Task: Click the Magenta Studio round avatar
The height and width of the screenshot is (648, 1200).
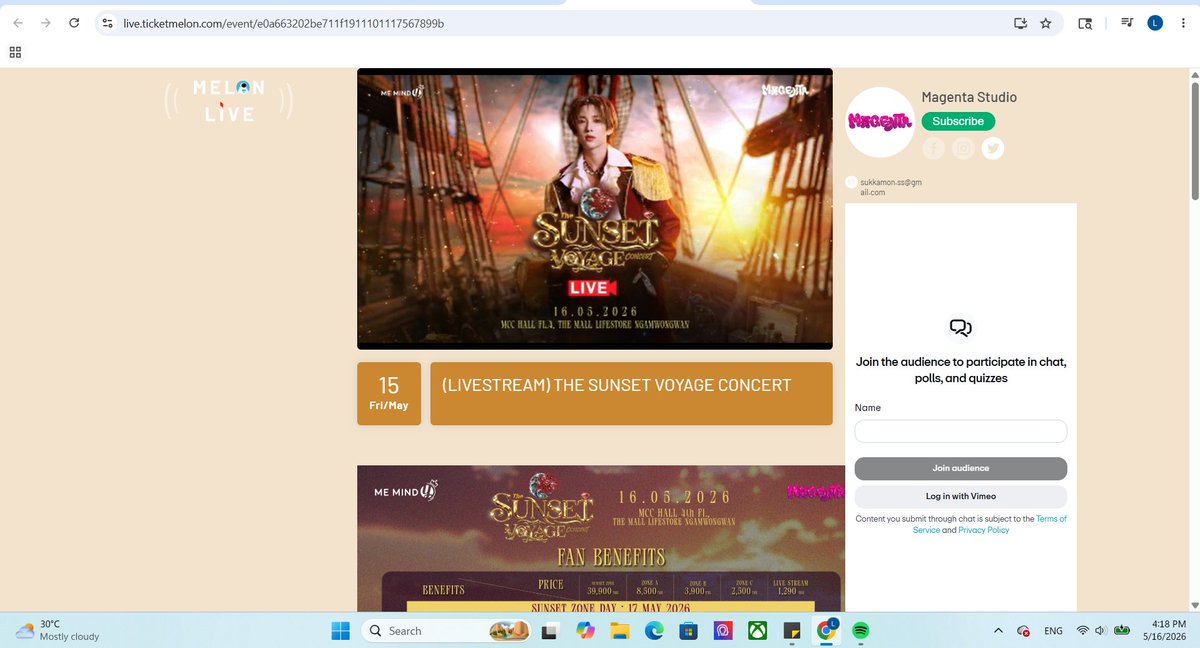Action: pyautogui.click(x=880, y=122)
